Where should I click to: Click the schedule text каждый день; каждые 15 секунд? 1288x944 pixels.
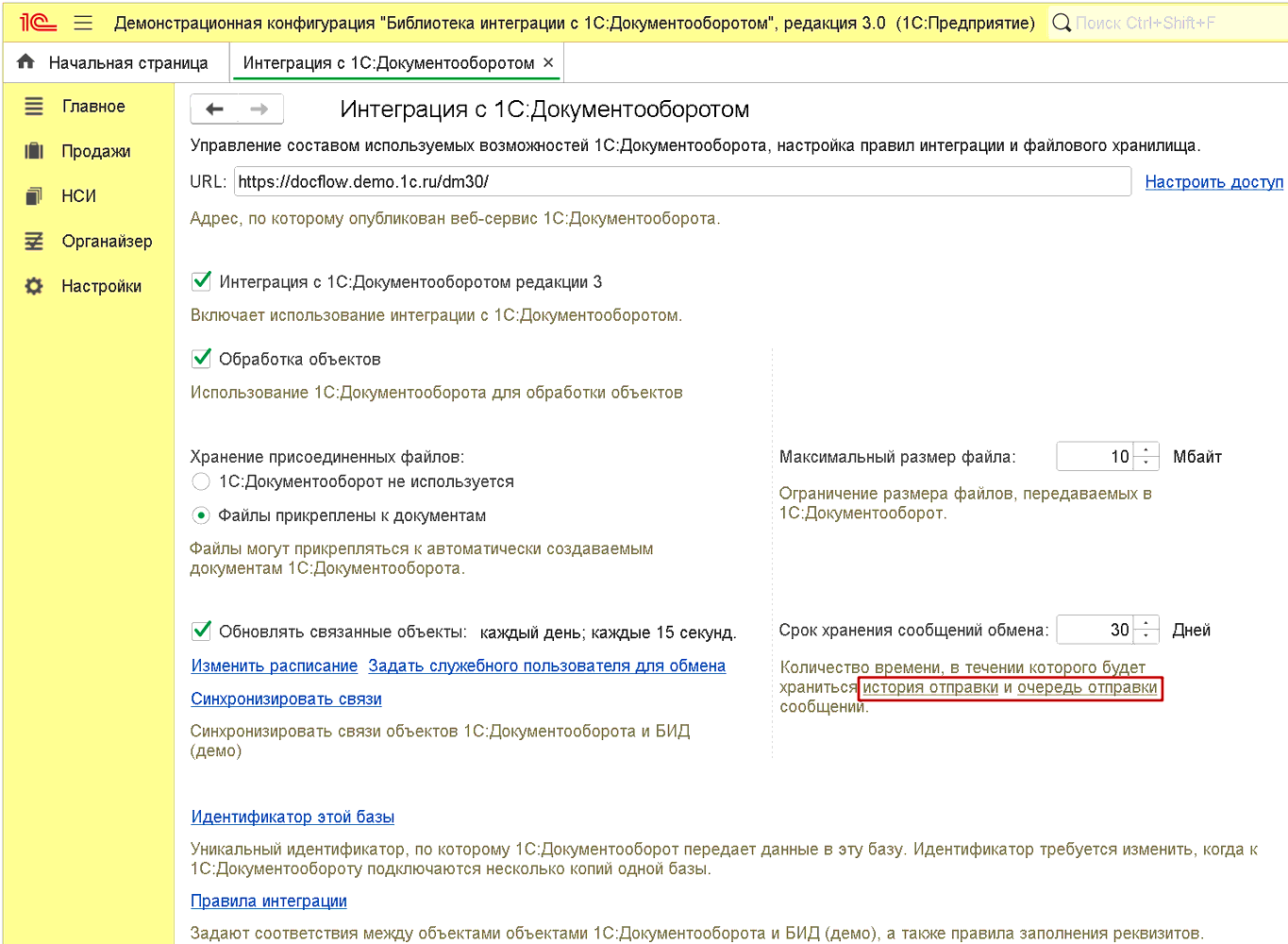click(609, 632)
